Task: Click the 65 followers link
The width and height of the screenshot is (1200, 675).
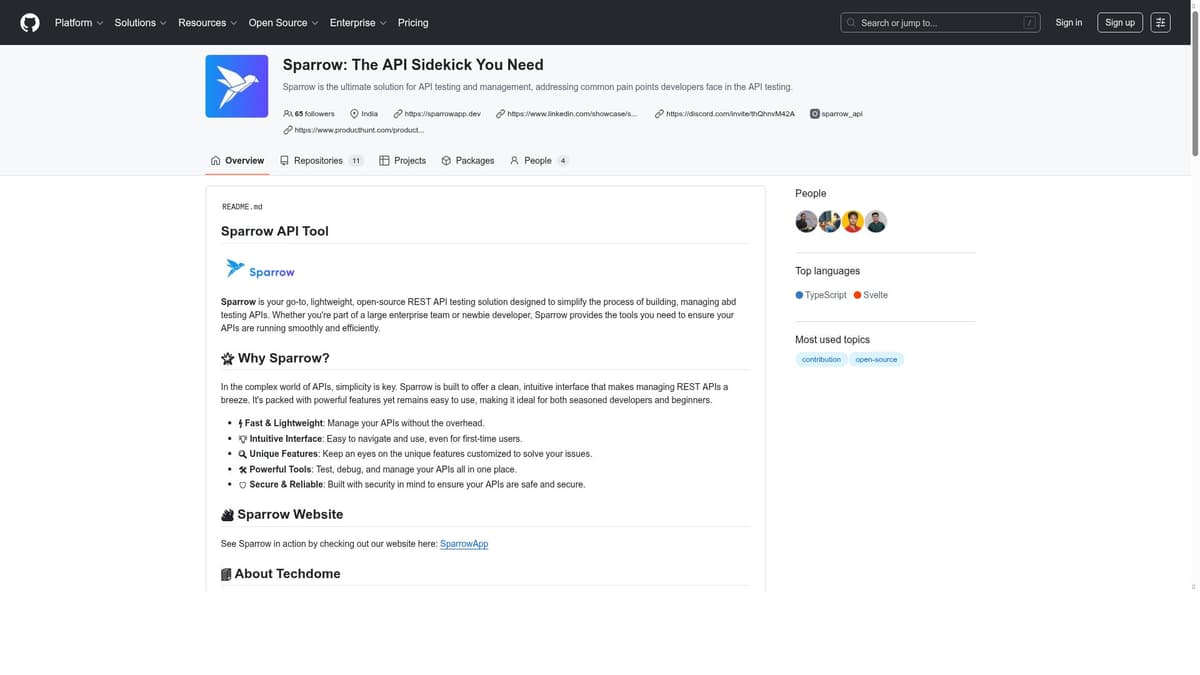Action: [309, 114]
